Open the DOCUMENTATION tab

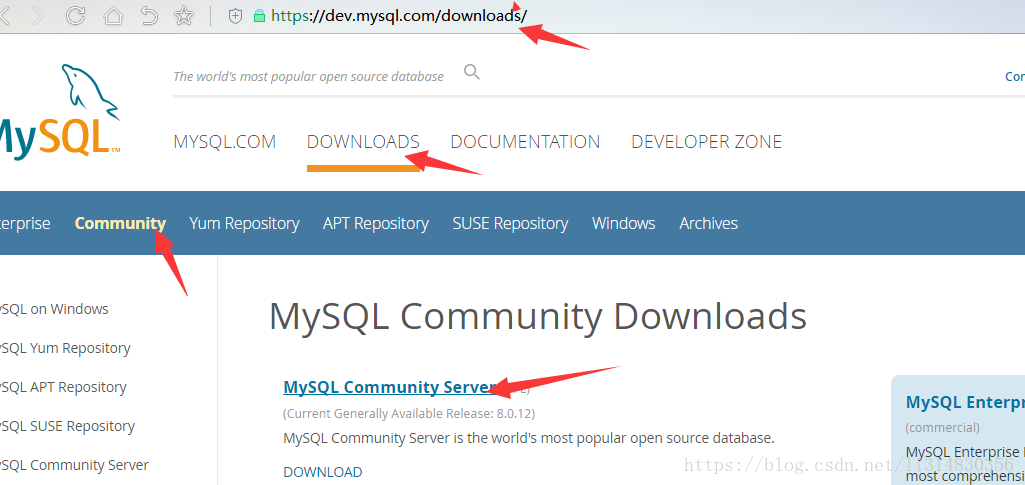point(525,142)
